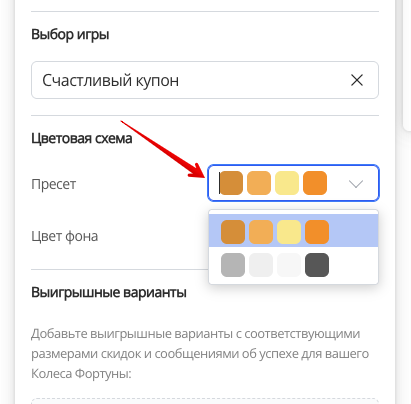Pick near-white third swatch in gray row
Image resolution: width=411 pixels, height=404 pixels.
[x=289, y=265]
